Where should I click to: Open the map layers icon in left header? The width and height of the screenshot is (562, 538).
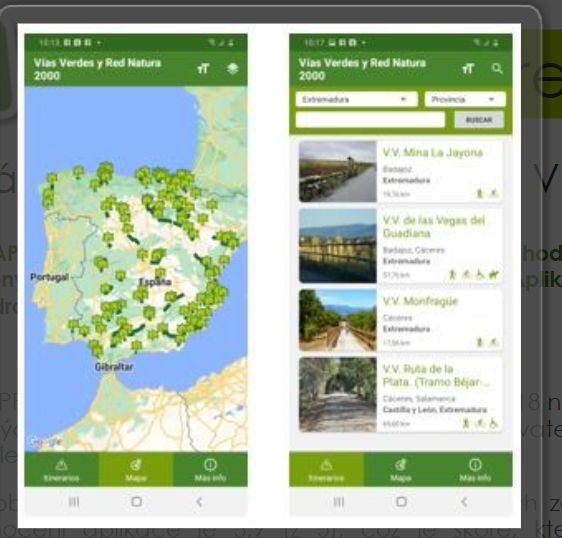tap(233, 68)
